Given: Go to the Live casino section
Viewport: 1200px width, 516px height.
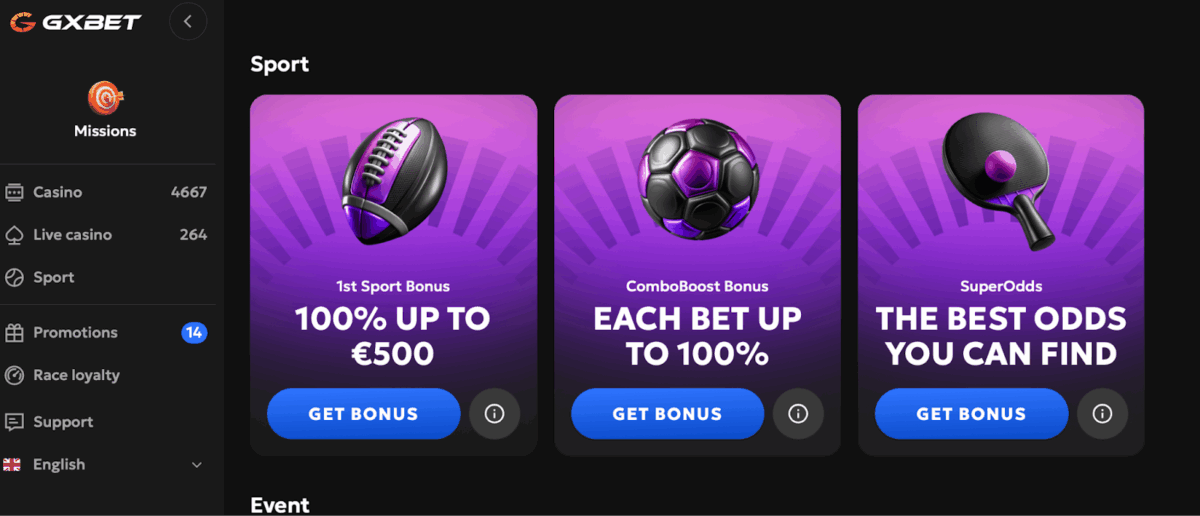Looking at the screenshot, I should pos(72,235).
